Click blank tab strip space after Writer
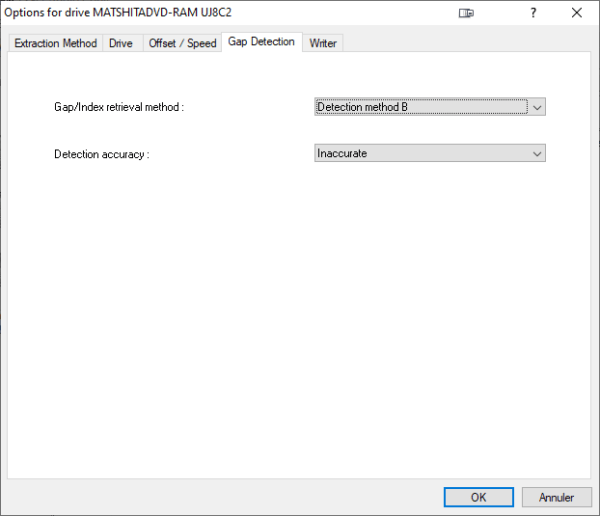Viewport: 600px width, 516px height. click(467, 43)
